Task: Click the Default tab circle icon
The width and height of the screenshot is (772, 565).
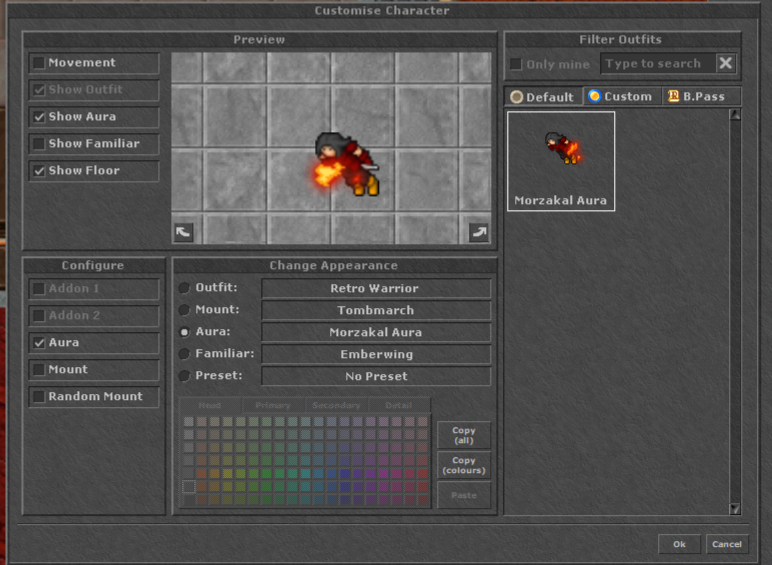Action: 516,97
